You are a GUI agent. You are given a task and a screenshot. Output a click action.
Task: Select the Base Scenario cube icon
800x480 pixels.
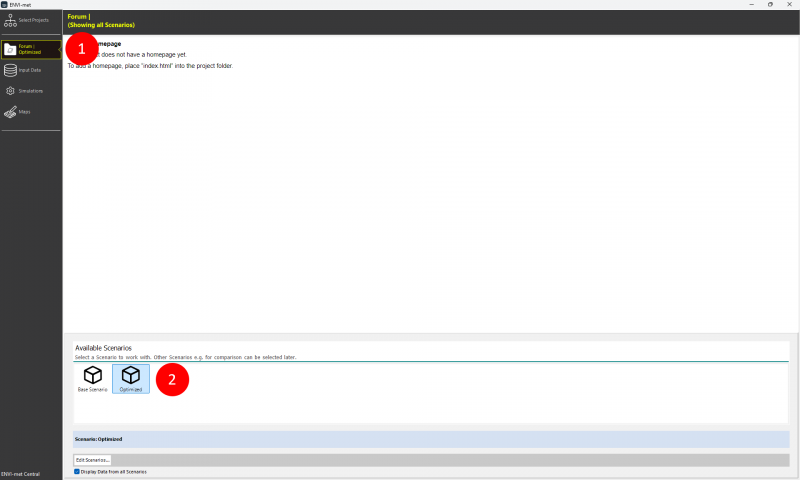(x=92, y=376)
